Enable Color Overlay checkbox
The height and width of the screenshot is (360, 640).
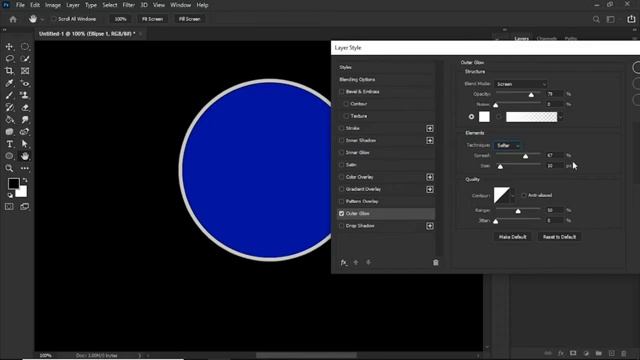(342, 177)
